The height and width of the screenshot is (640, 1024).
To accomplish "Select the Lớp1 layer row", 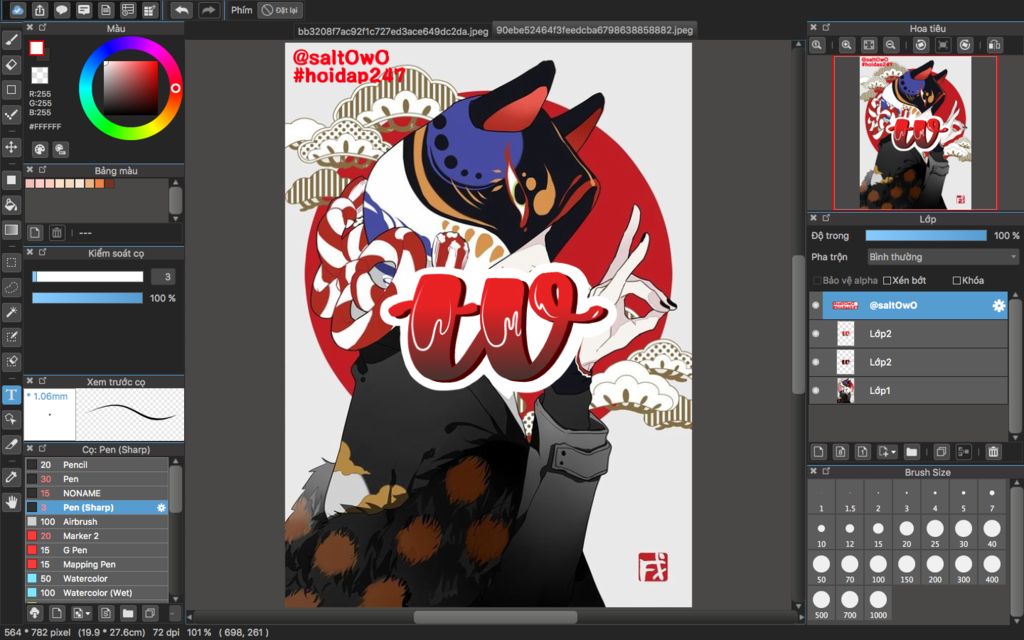I will tap(908, 391).
